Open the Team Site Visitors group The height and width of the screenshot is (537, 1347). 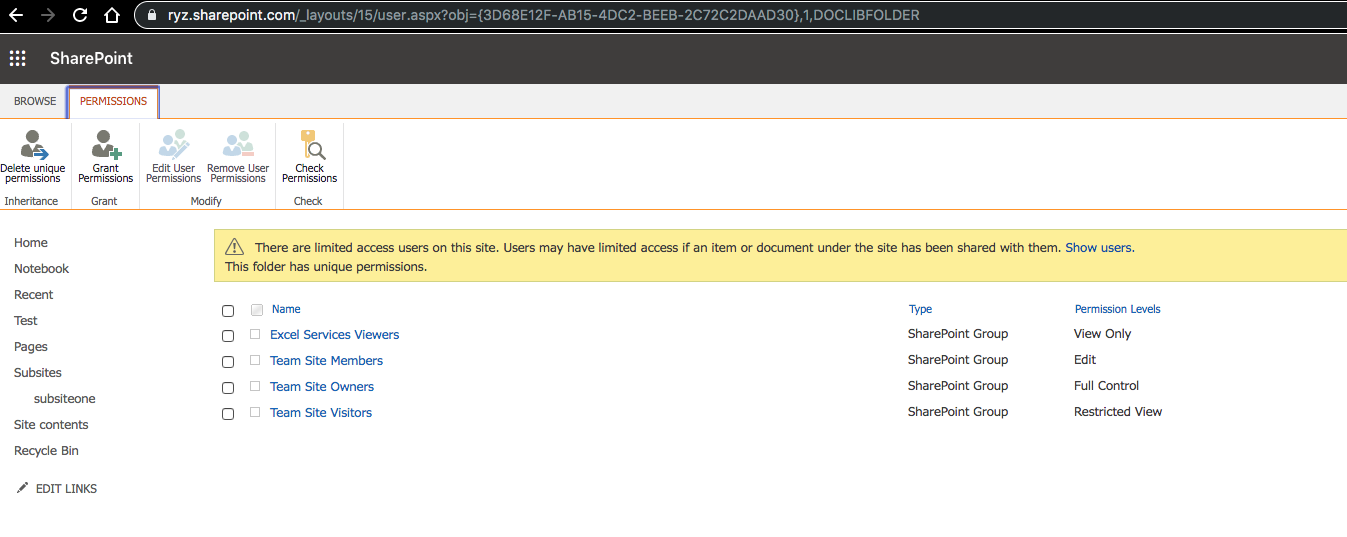point(321,413)
